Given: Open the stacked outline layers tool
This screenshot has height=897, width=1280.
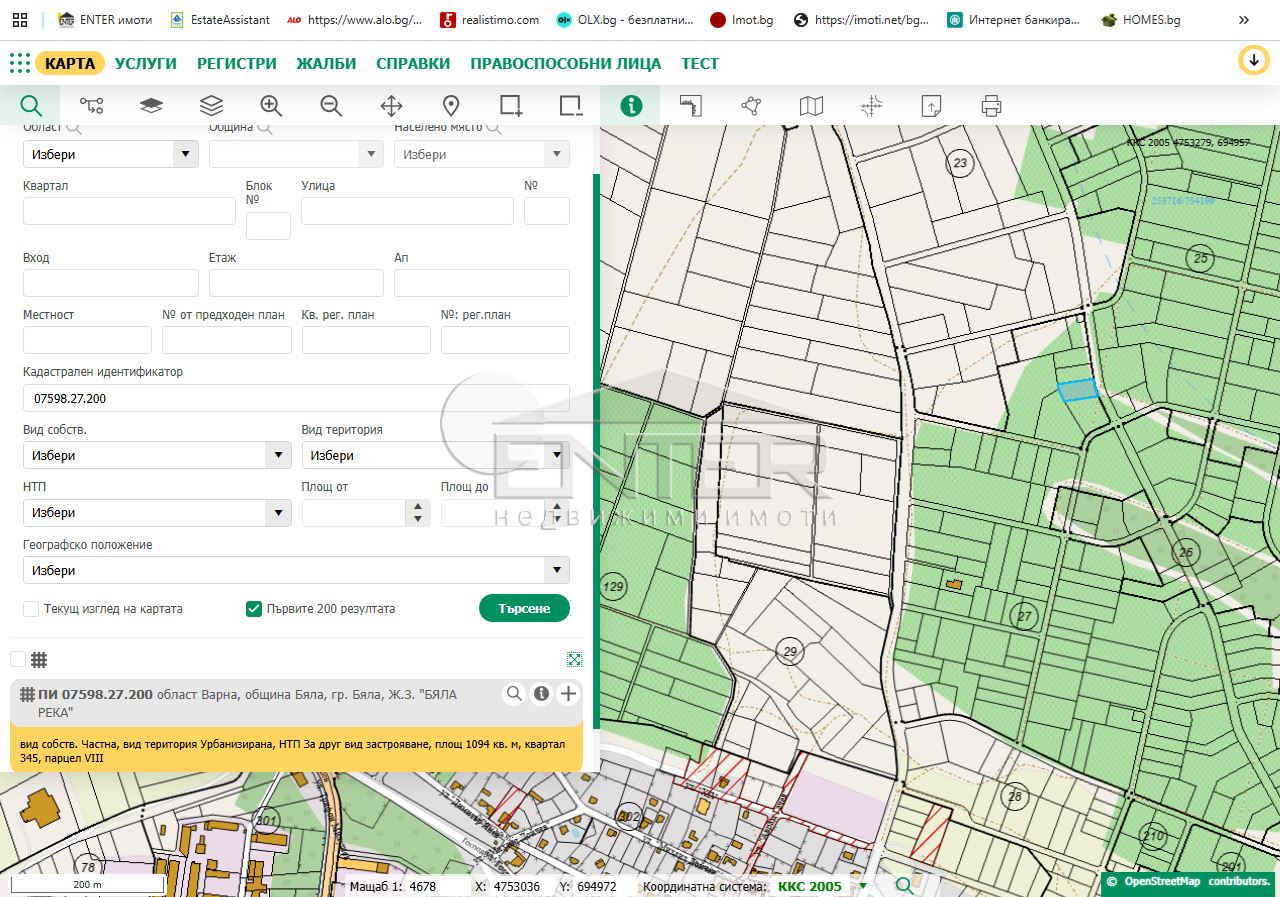Looking at the screenshot, I should 211,105.
